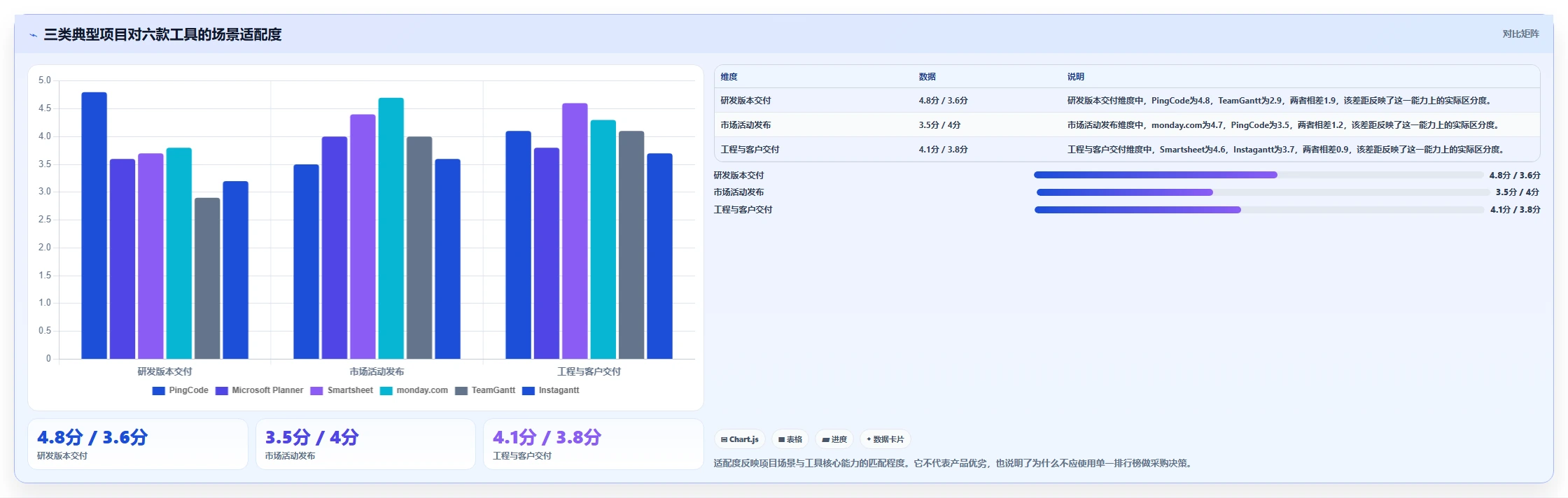Click the 4.1分 / 3.8分 progress value
The width and height of the screenshot is (1568, 498).
pyautogui.click(x=1515, y=210)
